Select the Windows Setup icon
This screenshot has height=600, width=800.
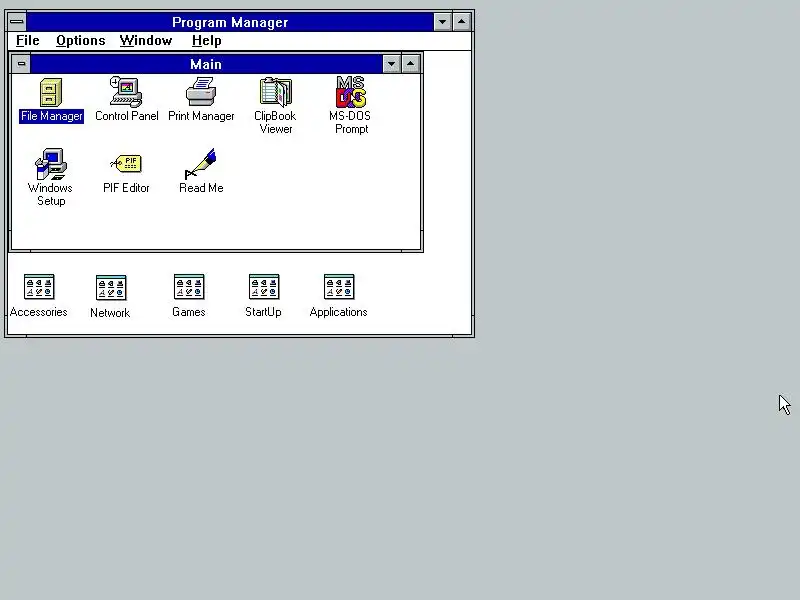click(51, 164)
